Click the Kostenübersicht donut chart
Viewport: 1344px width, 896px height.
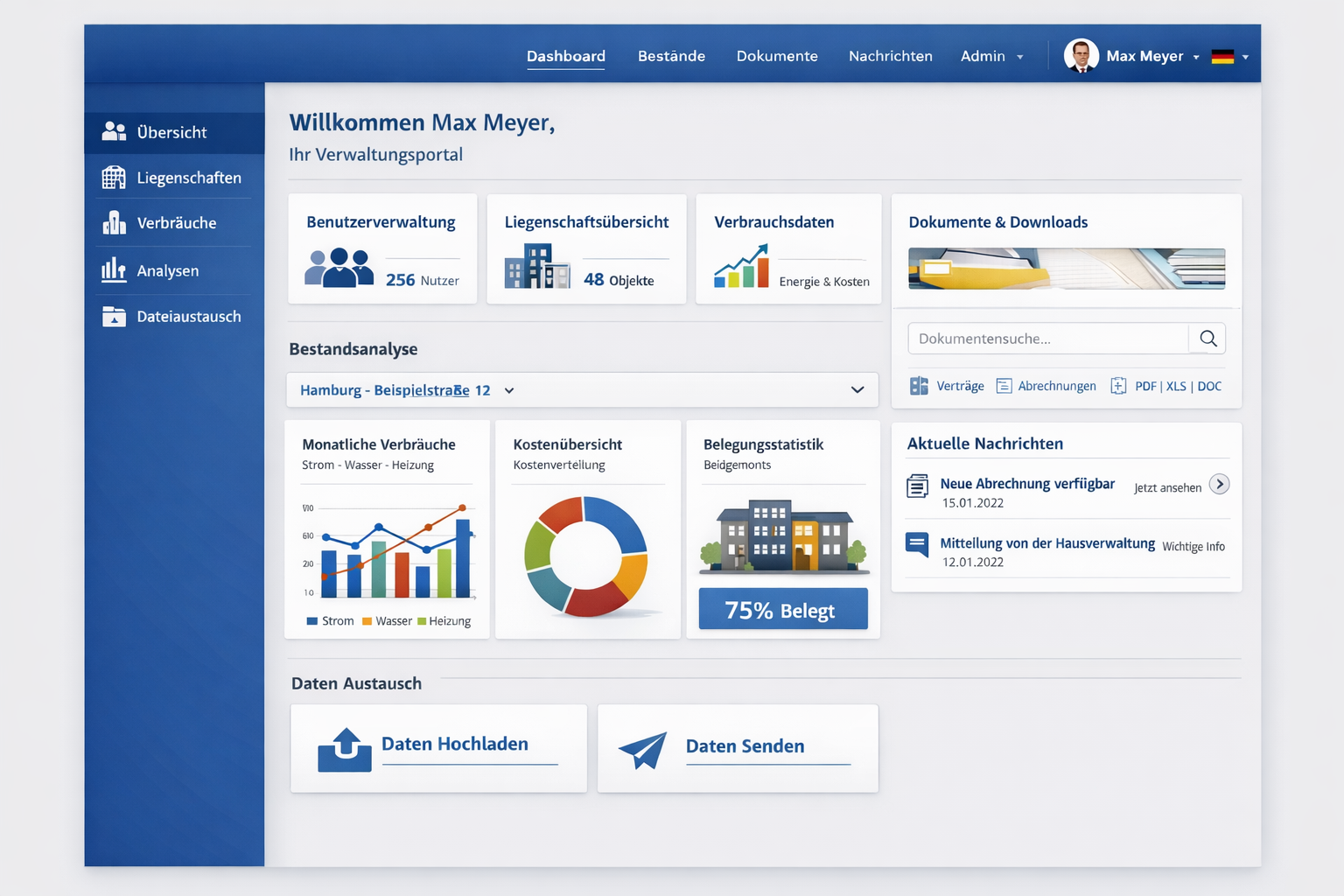586,556
